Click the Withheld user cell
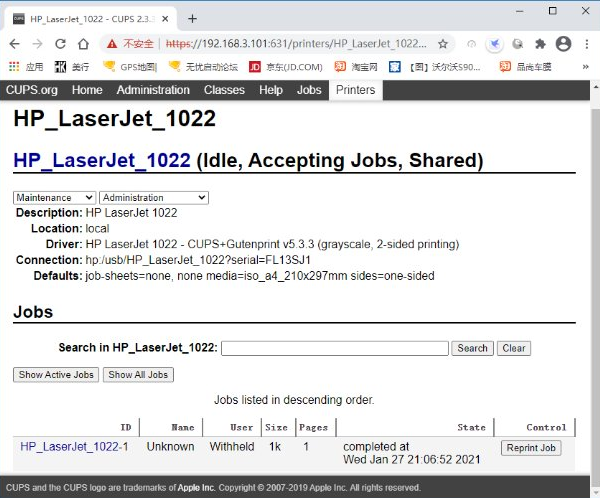This screenshot has width=600, height=498. pyautogui.click(x=232, y=446)
